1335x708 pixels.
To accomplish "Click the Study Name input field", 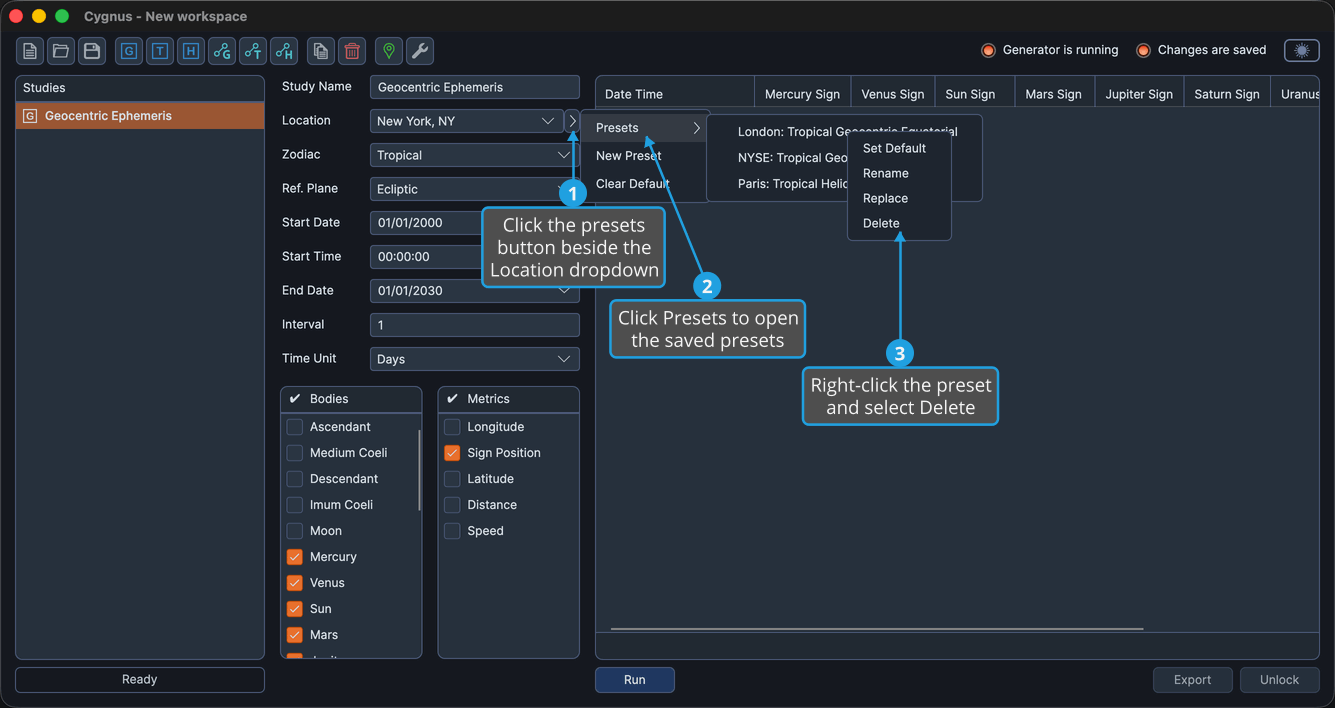I will (474, 87).
